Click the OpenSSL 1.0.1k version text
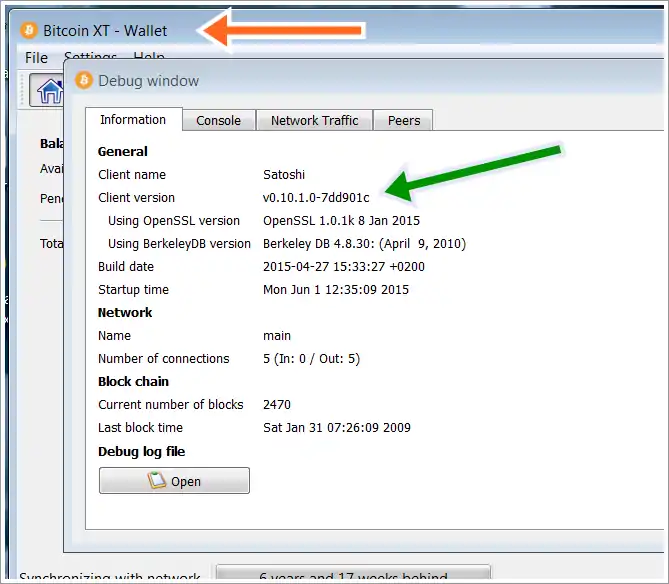This screenshot has height=584, width=669. 341,221
